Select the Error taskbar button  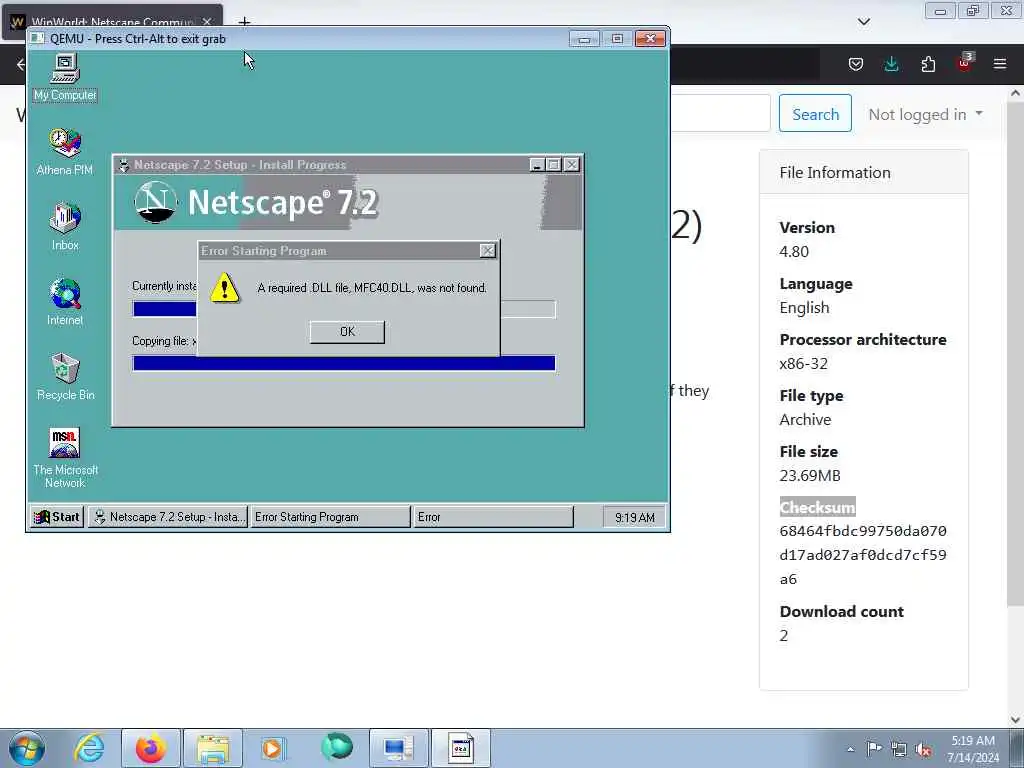493,517
